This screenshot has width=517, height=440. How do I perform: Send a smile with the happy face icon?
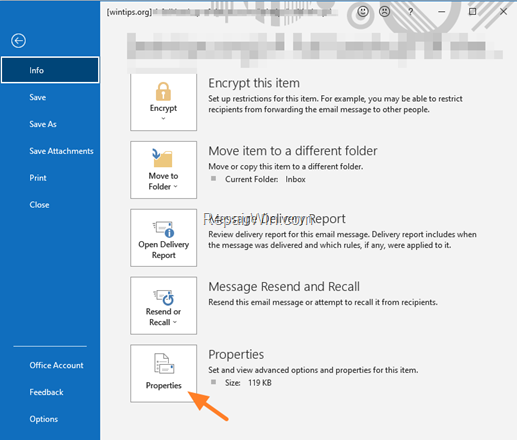click(x=363, y=12)
